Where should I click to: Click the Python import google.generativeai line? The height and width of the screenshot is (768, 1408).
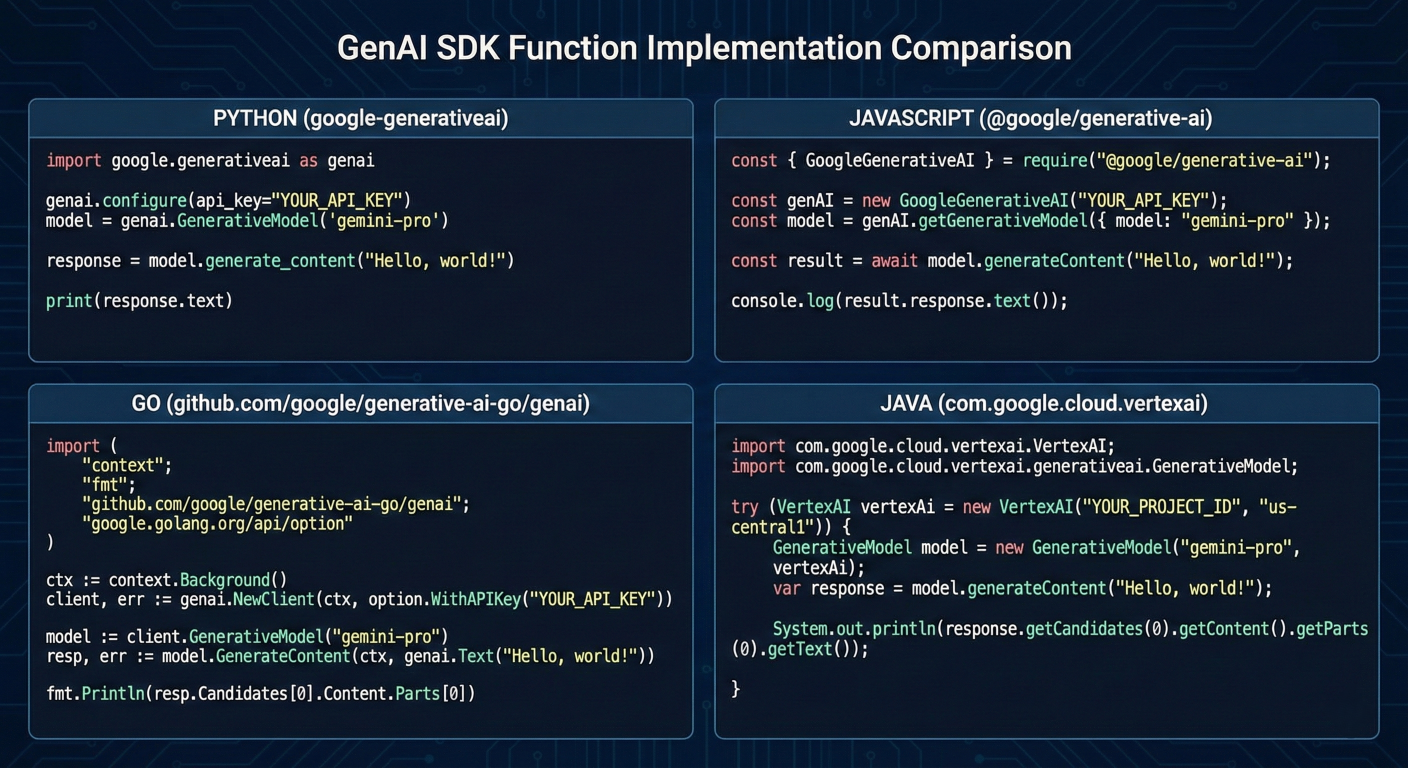(210, 160)
